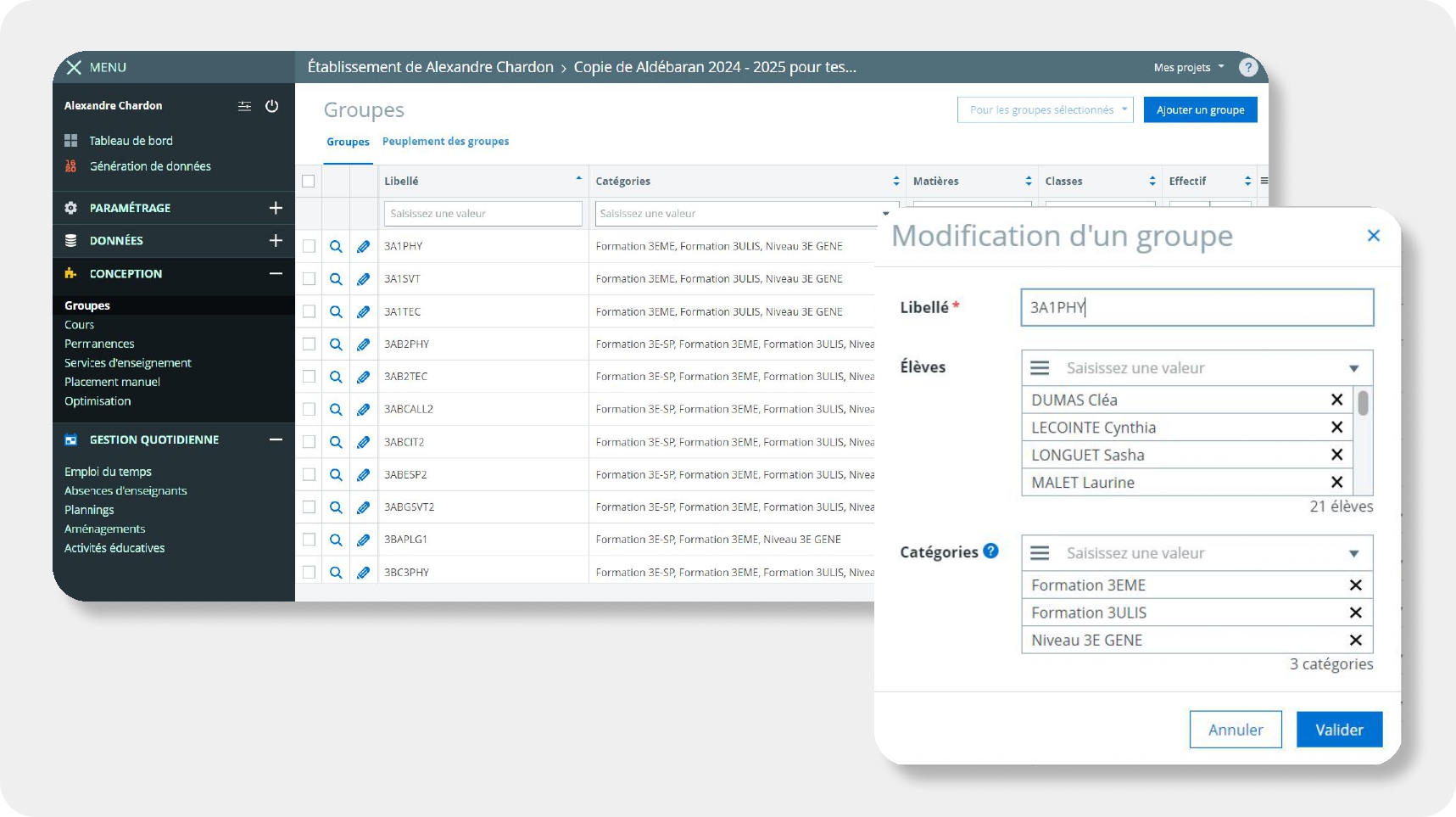1456x817 pixels.
Task: Remove student DUMAS Cléa
Action: (x=1336, y=400)
